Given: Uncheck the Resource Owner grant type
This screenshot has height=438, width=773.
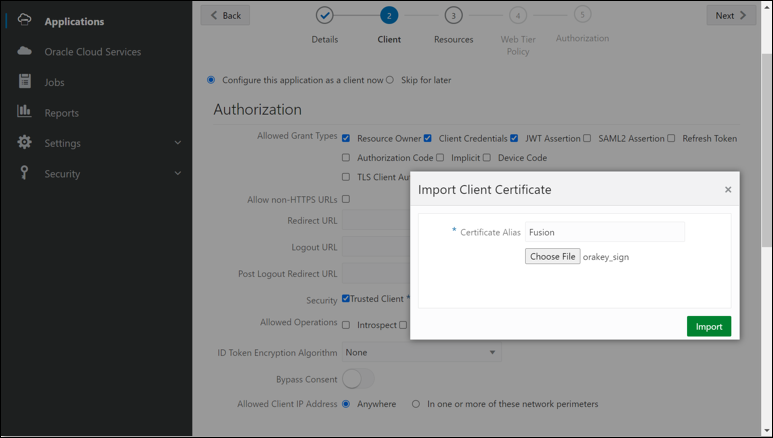Looking at the screenshot, I should (x=346, y=138).
